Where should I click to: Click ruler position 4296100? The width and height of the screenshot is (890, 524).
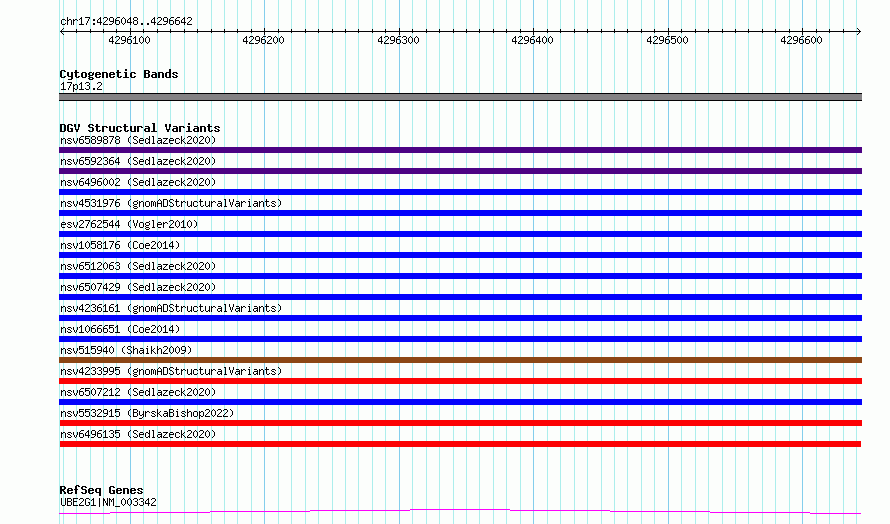[x=129, y=40]
